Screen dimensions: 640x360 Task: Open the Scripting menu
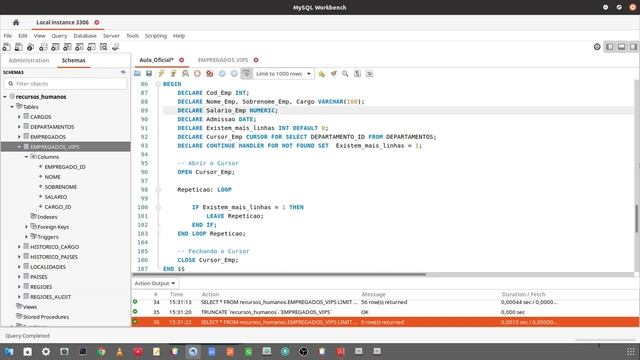[x=156, y=36]
